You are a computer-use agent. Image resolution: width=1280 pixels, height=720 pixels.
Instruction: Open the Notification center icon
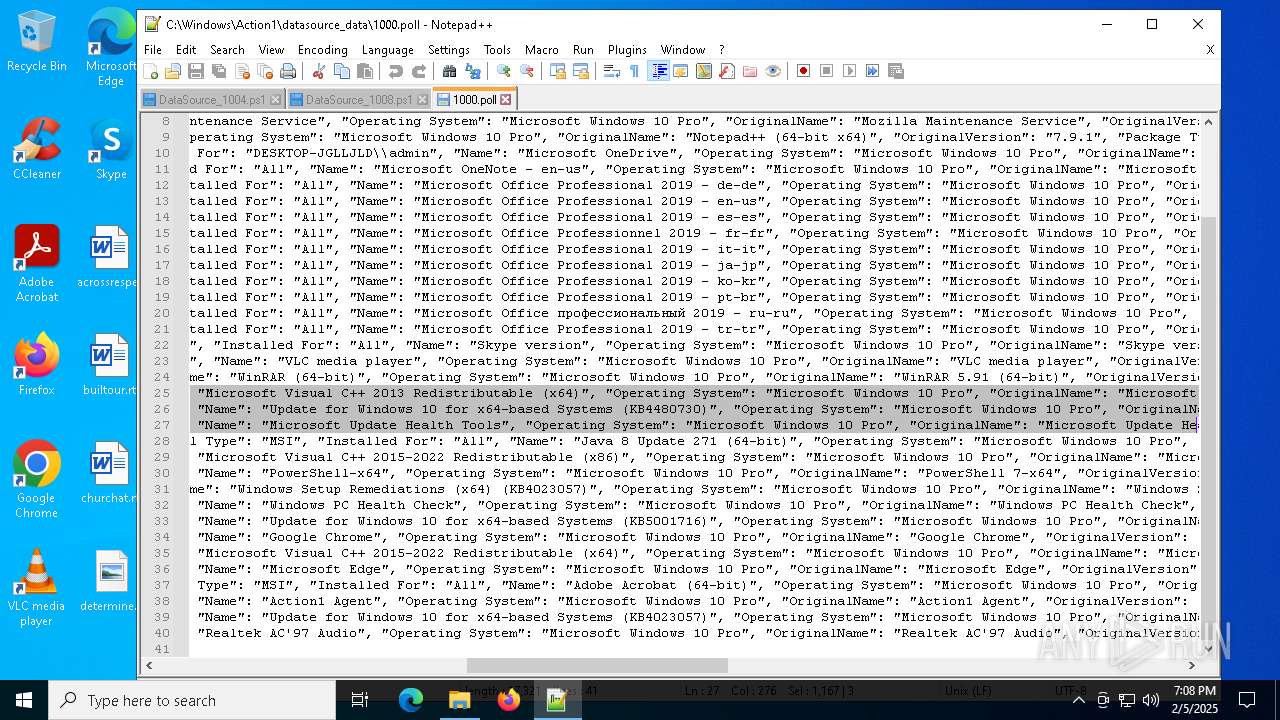point(1247,700)
